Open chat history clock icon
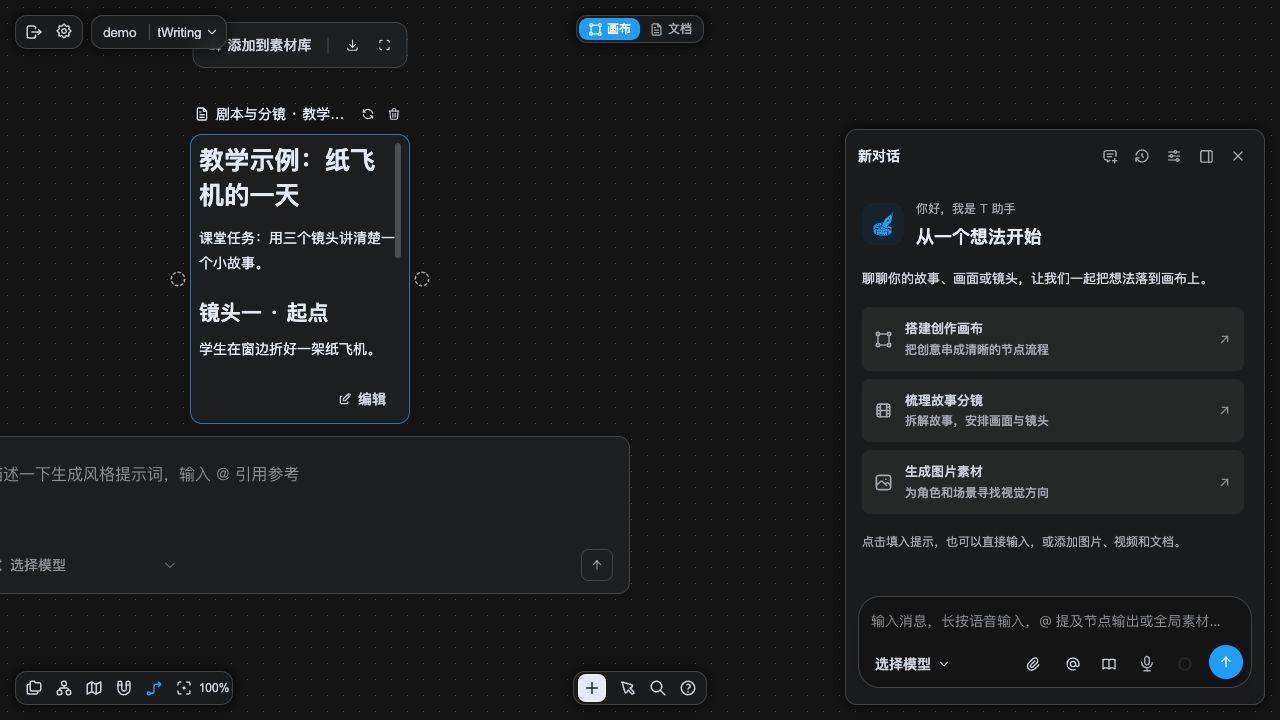Screen dimensions: 1280x720 coord(1142,156)
